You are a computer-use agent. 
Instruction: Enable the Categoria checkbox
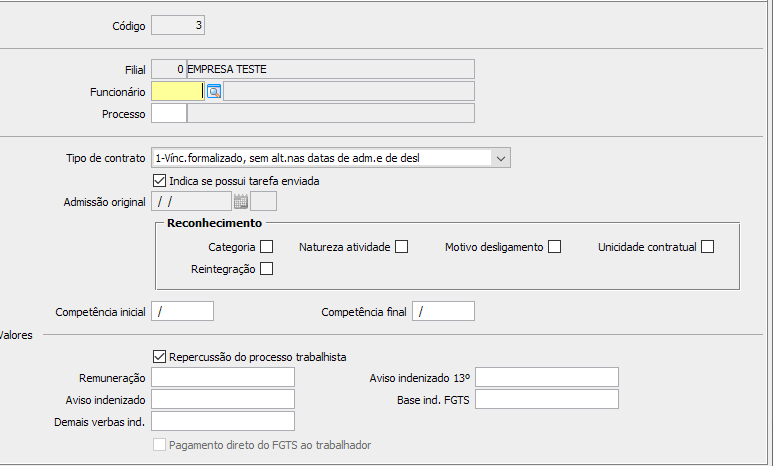coord(267,247)
